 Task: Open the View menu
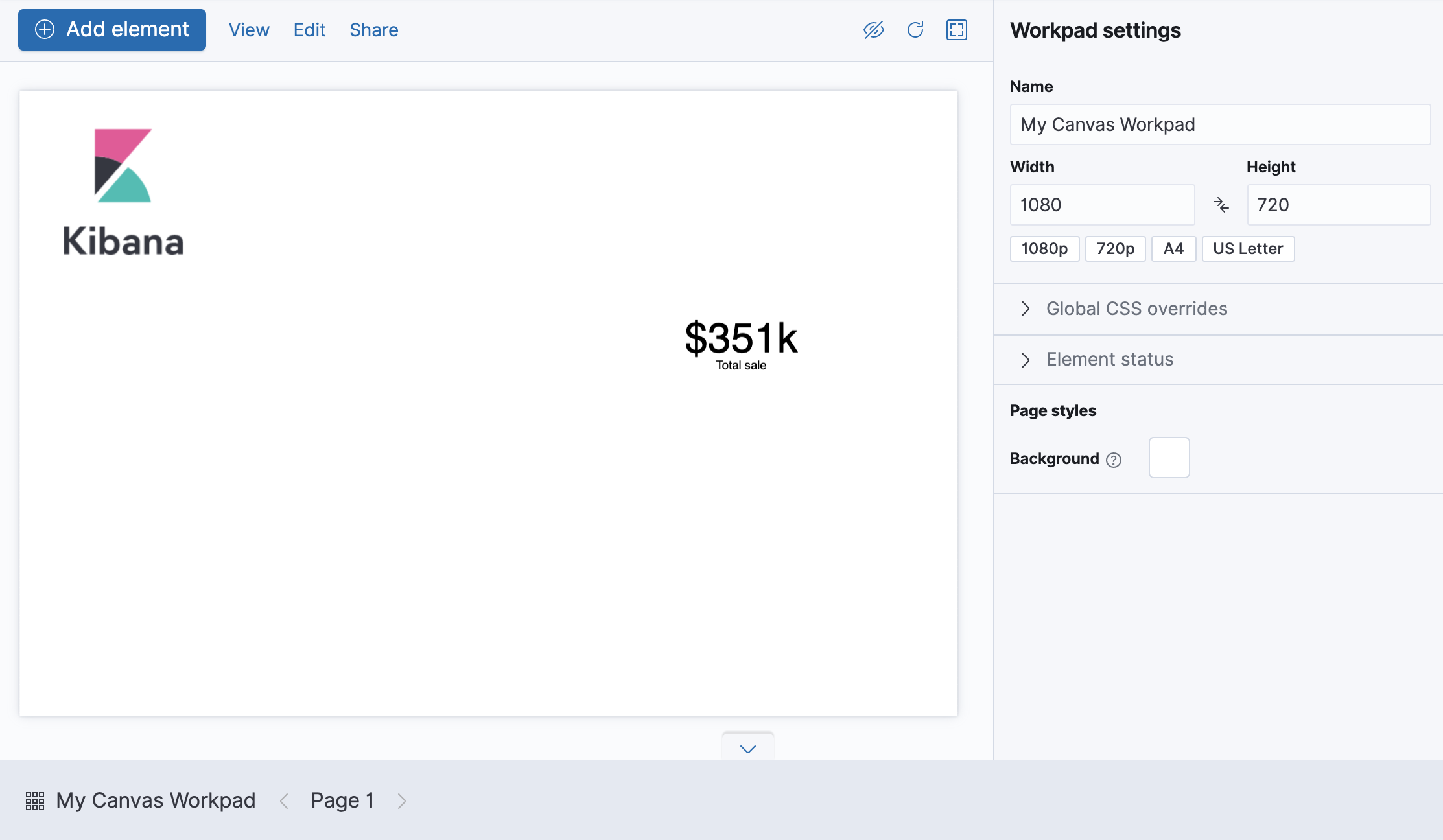(248, 30)
